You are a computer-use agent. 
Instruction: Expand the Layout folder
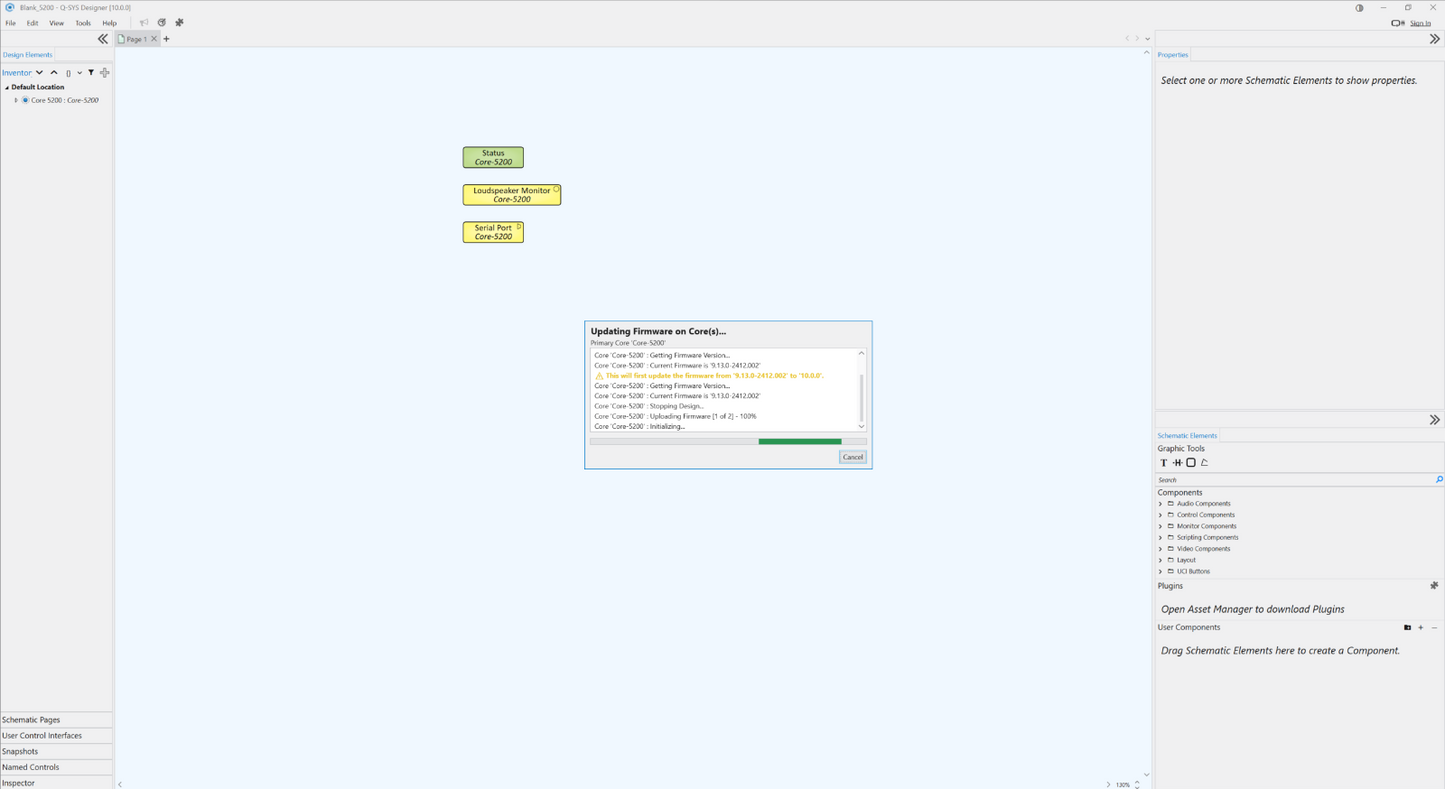click(1160, 560)
